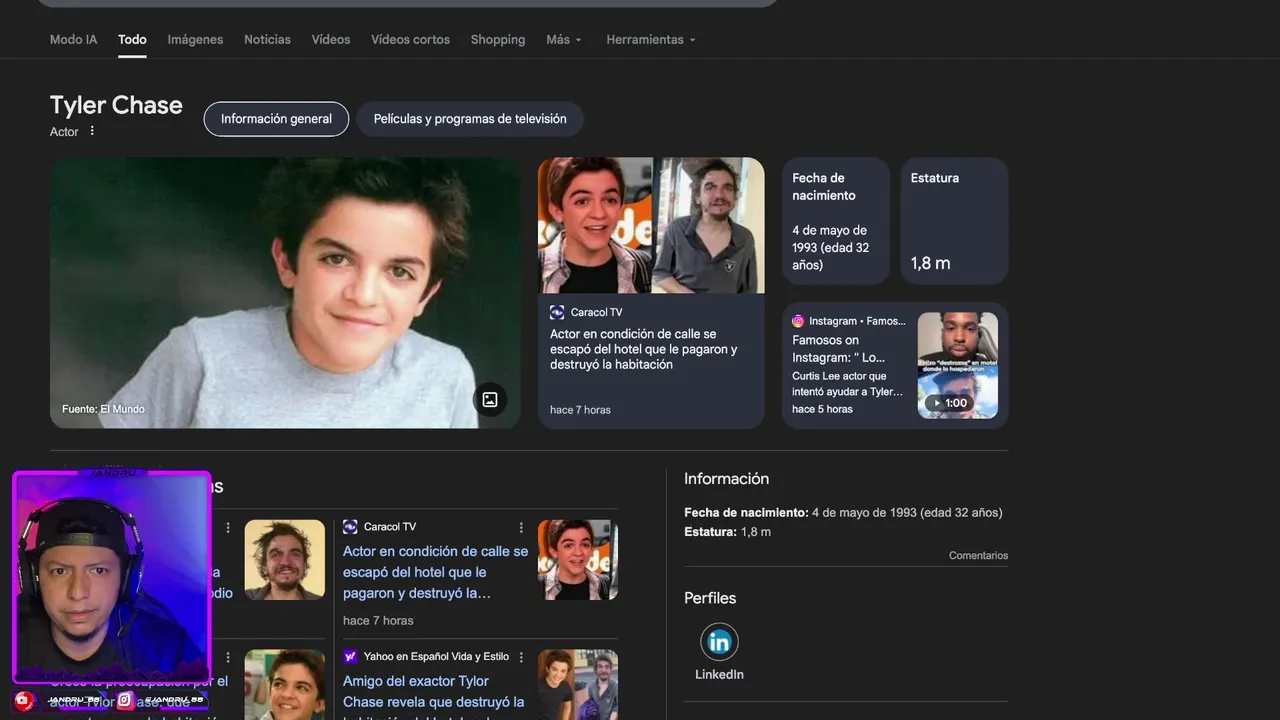Click bearded man thumbnail in first news row
This screenshot has width=1280, height=720.
coord(285,560)
